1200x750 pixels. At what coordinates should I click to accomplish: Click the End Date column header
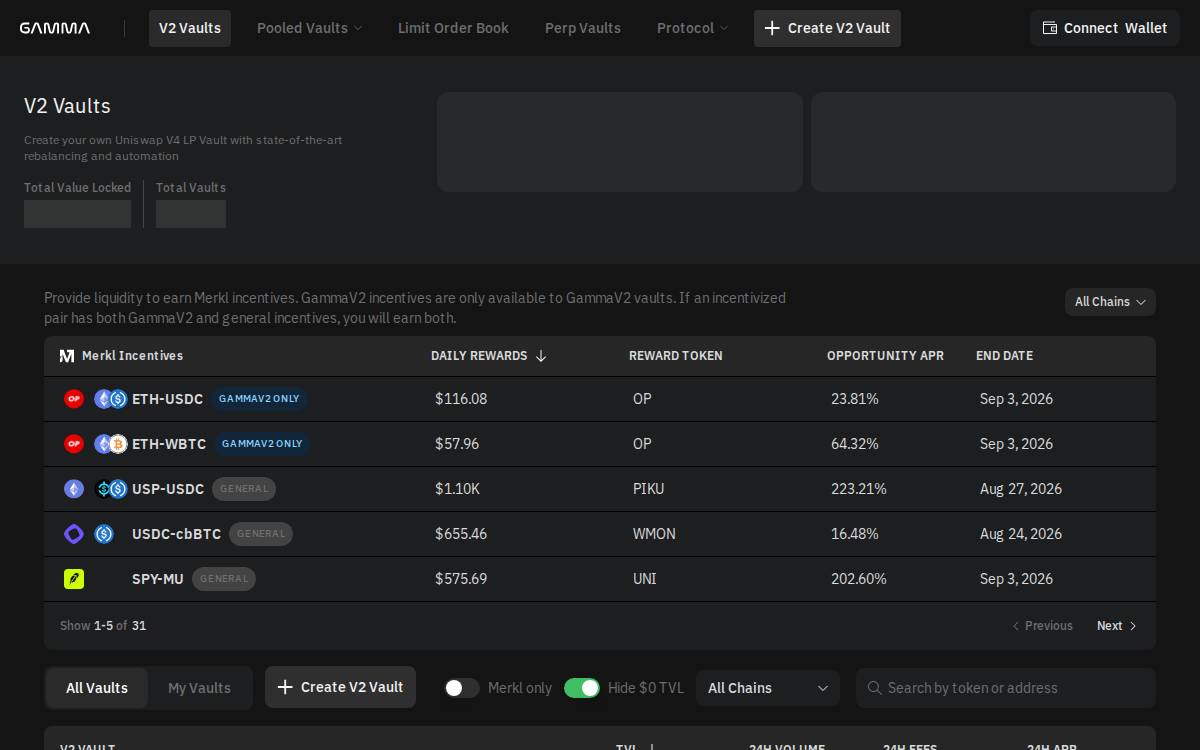1004,356
